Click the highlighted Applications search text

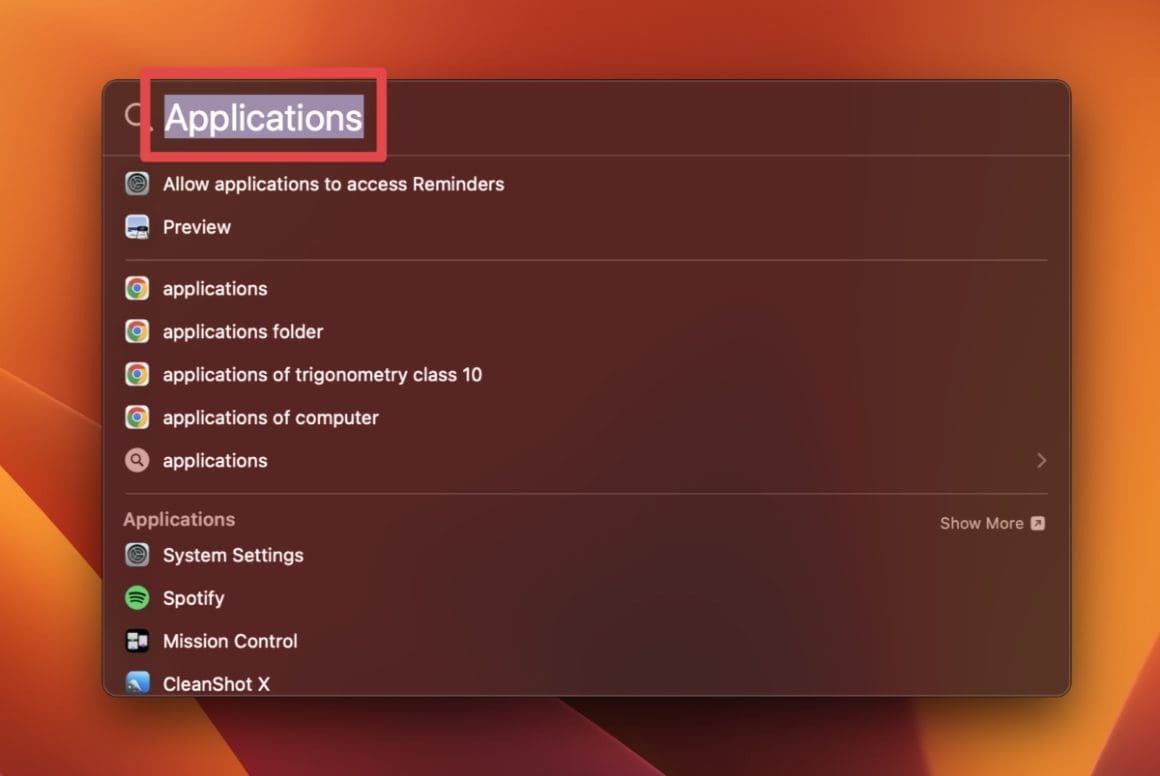(x=262, y=117)
